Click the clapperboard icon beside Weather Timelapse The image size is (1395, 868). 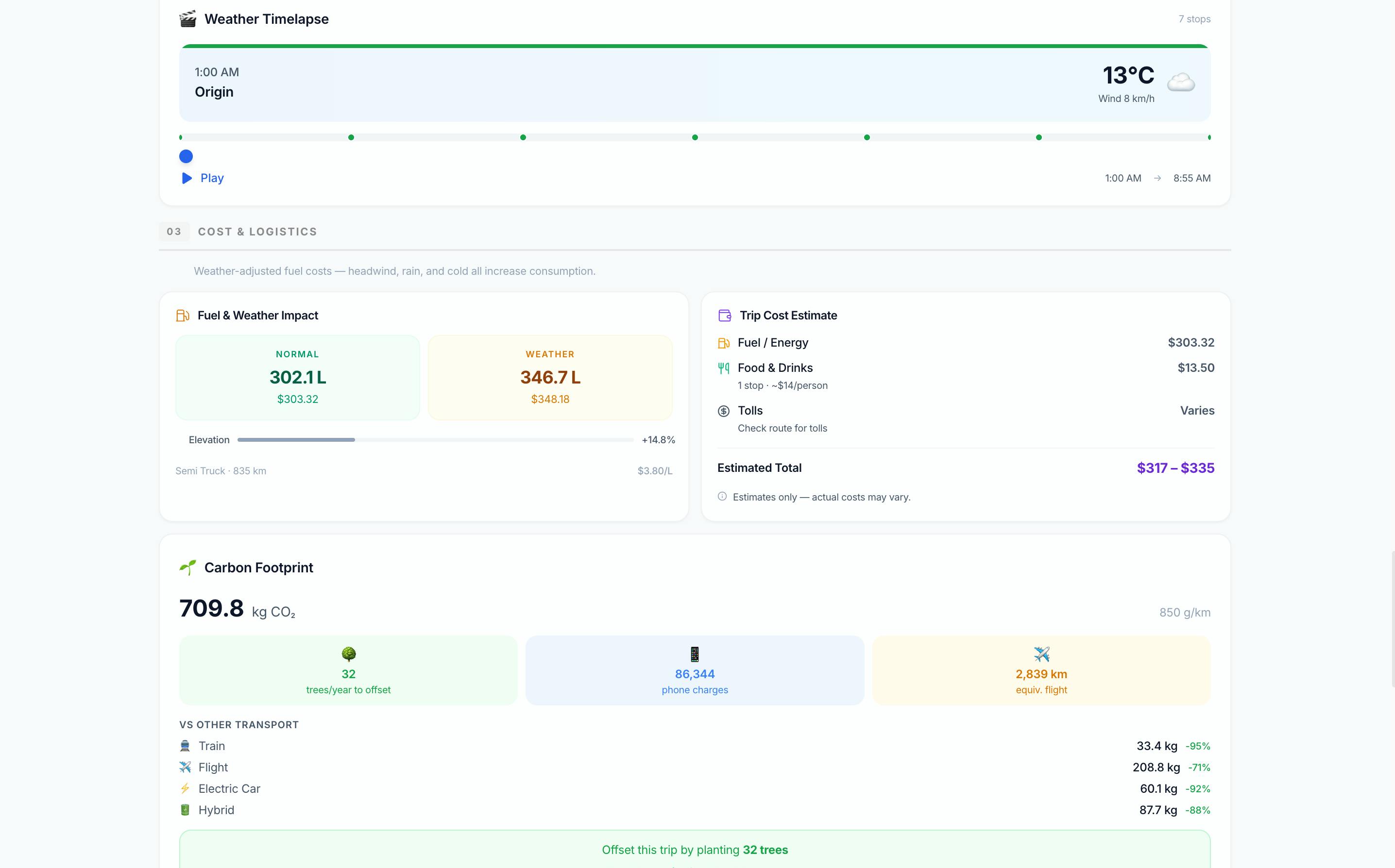[187, 19]
